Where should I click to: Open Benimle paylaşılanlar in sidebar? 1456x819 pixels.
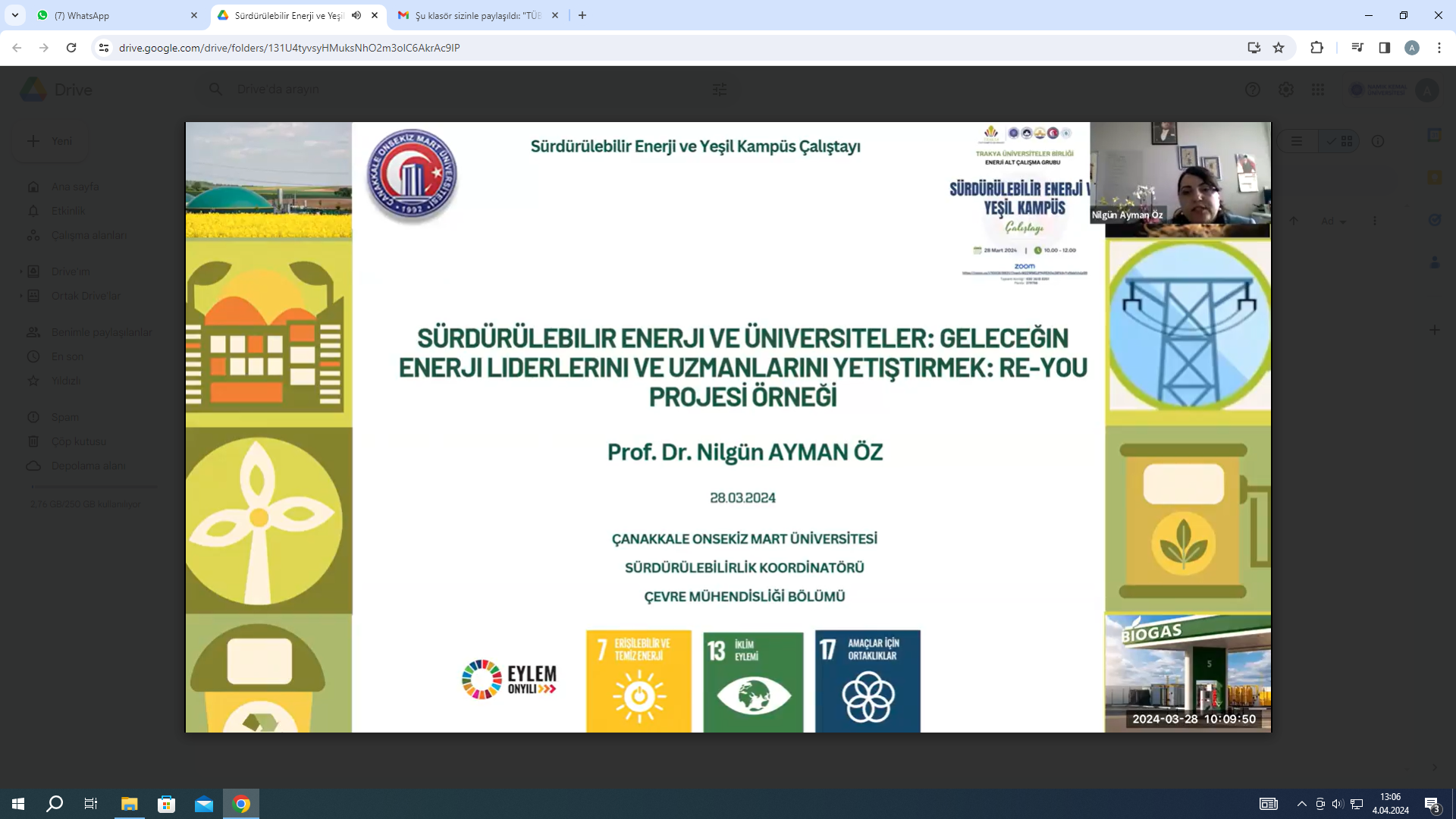click(x=101, y=332)
